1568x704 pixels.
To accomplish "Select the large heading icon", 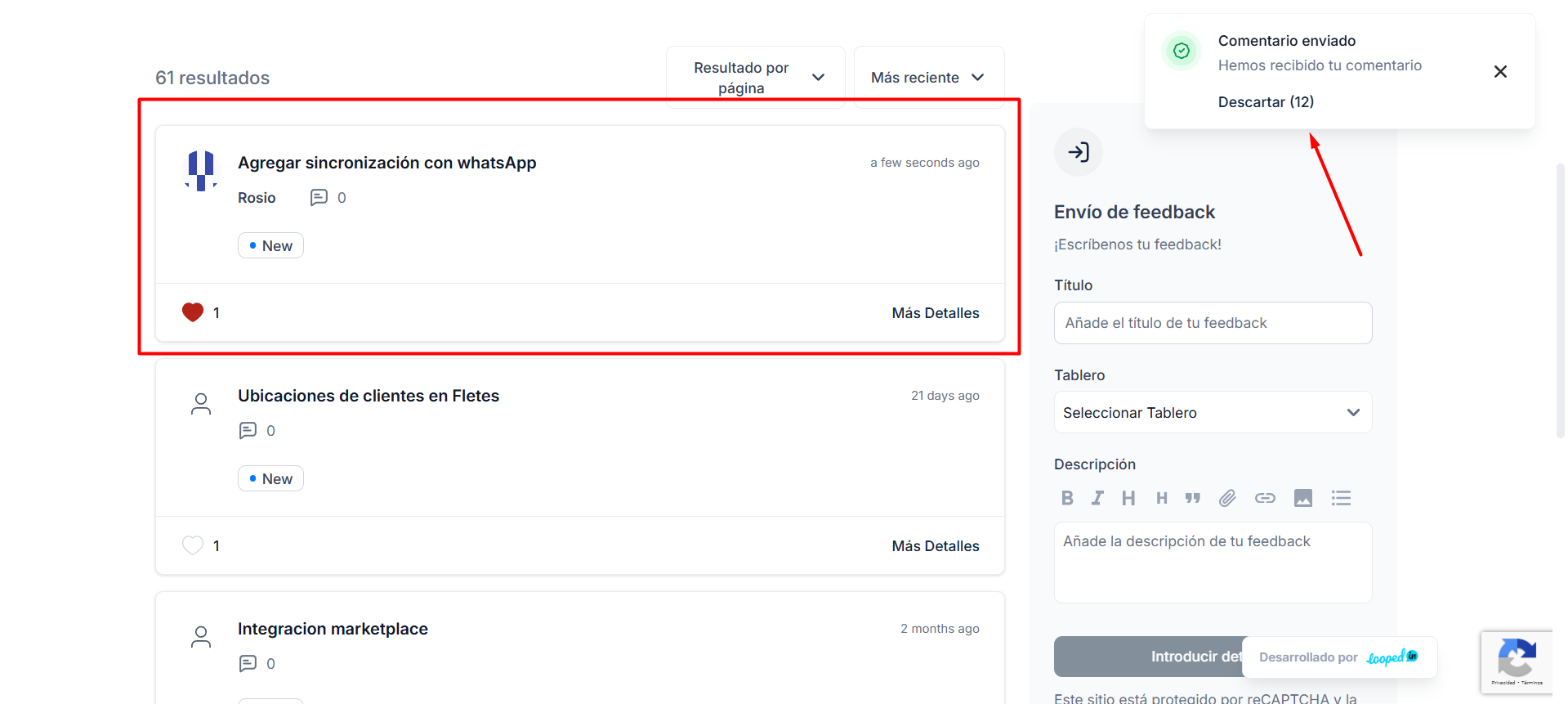I will pos(1128,498).
